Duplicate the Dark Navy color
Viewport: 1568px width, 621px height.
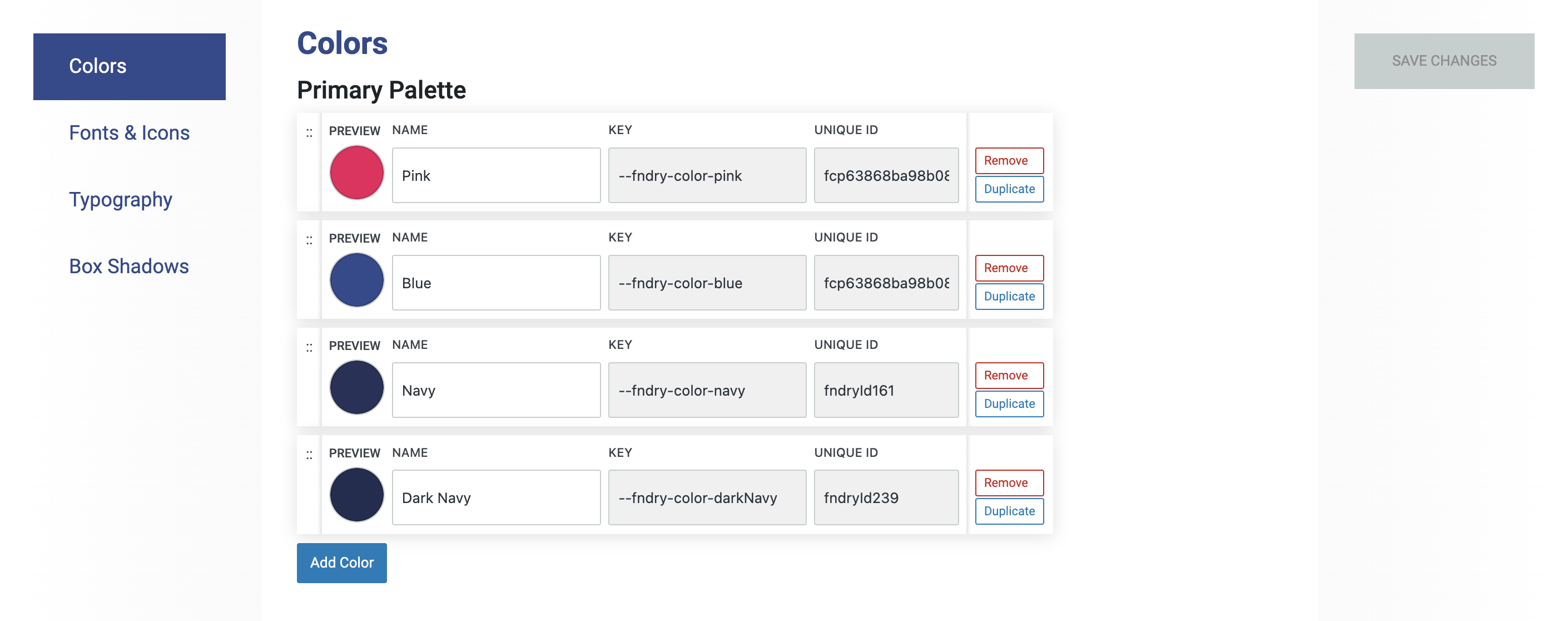pyautogui.click(x=1009, y=511)
